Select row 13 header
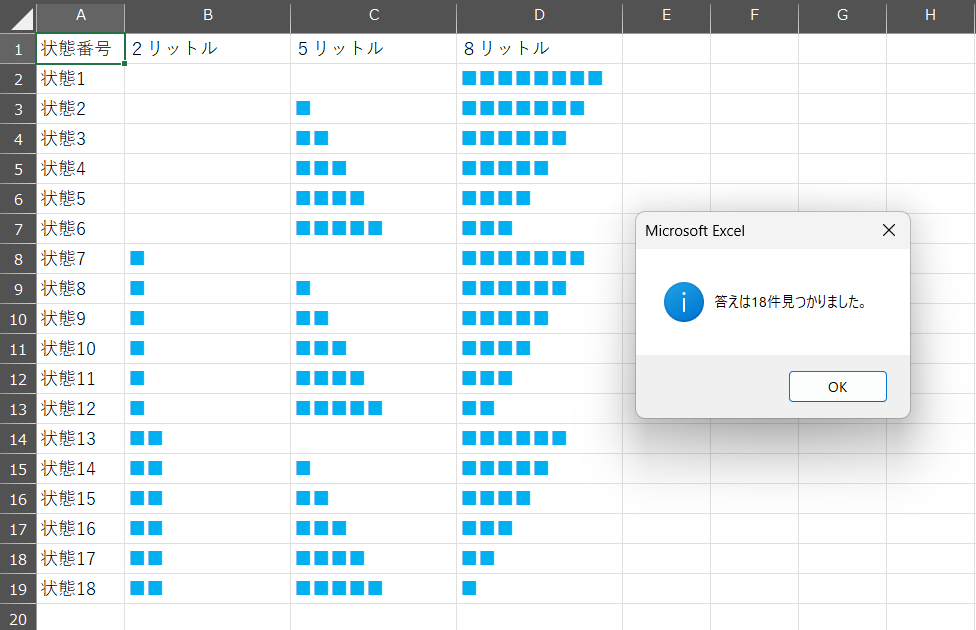 pos(18,409)
